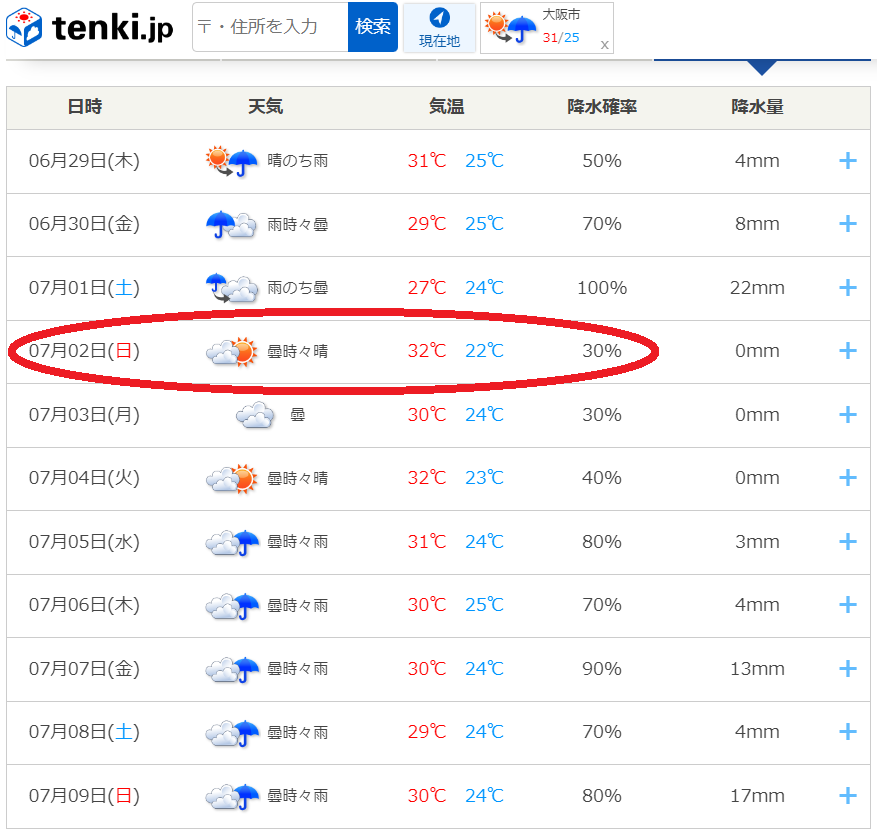Click the 日時 column header
The width and height of the screenshot is (877, 833).
coord(84,106)
